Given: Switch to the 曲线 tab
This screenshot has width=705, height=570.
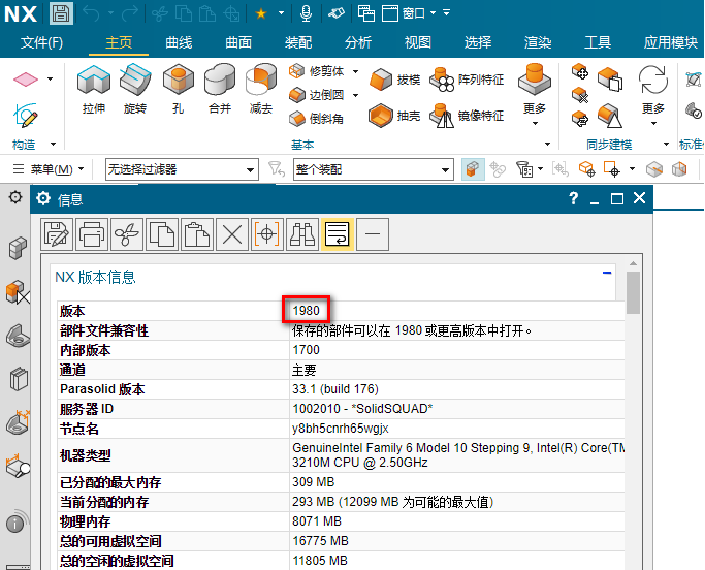Looking at the screenshot, I should [x=178, y=43].
